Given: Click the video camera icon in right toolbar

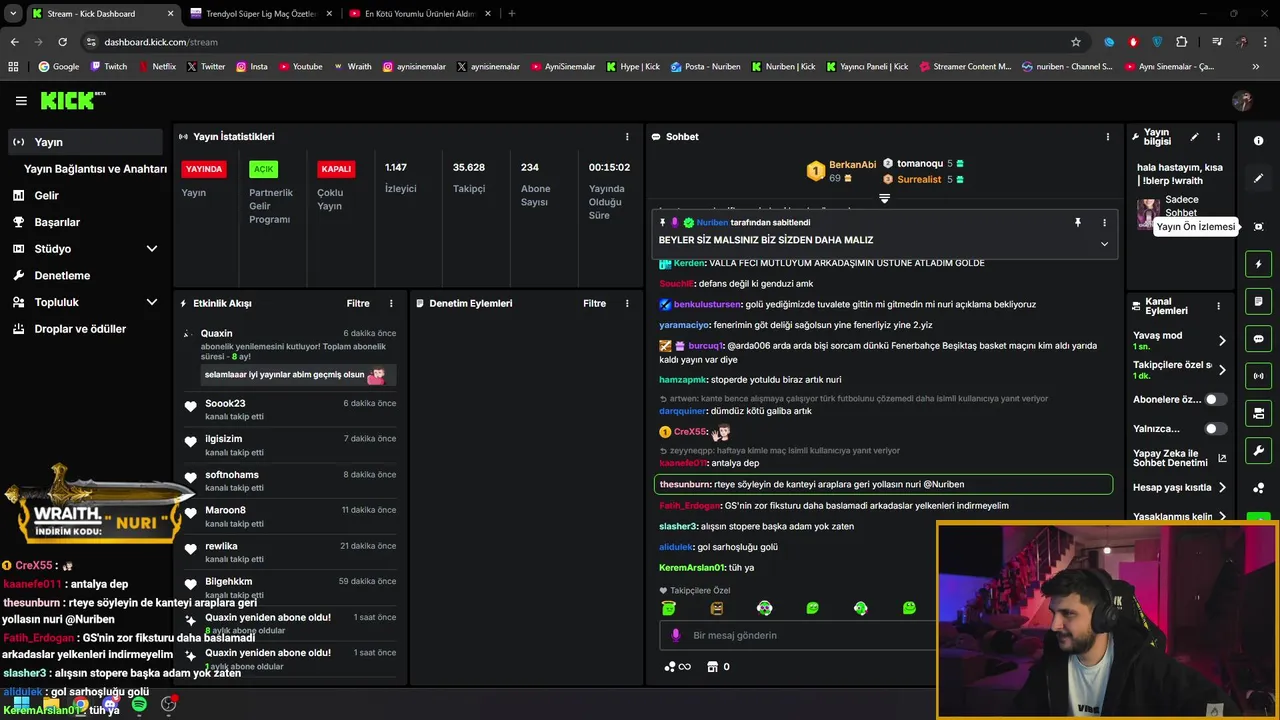Looking at the screenshot, I should [x=1258, y=413].
